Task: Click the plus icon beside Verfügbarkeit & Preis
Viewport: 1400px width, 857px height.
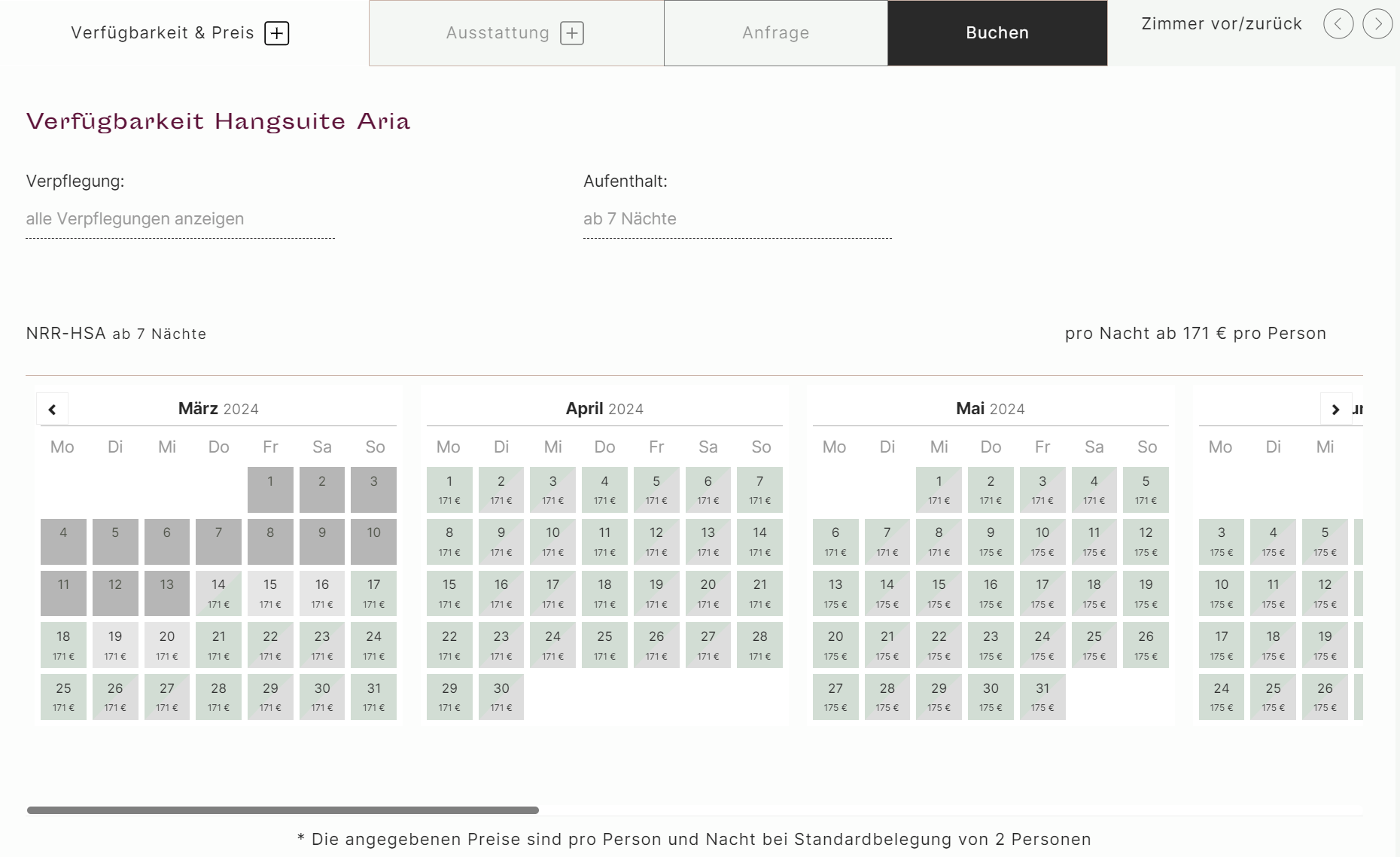Action: 276,33
